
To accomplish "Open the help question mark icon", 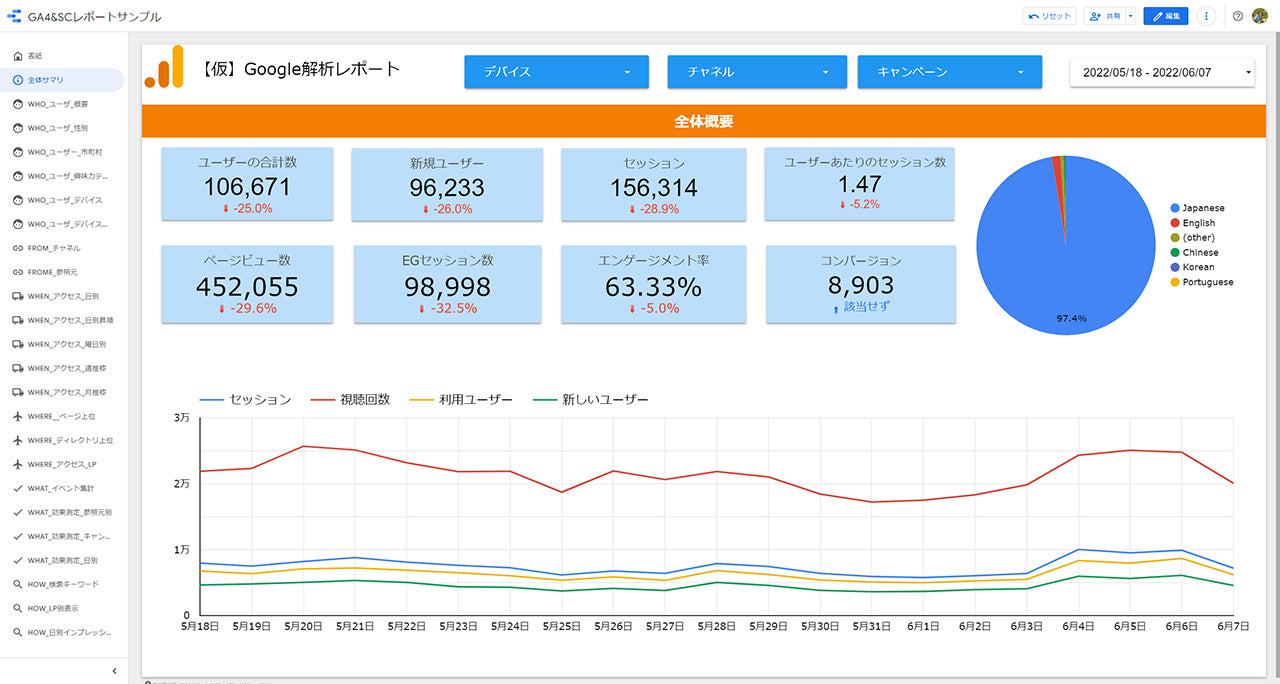I will (x=1238, y=16).
